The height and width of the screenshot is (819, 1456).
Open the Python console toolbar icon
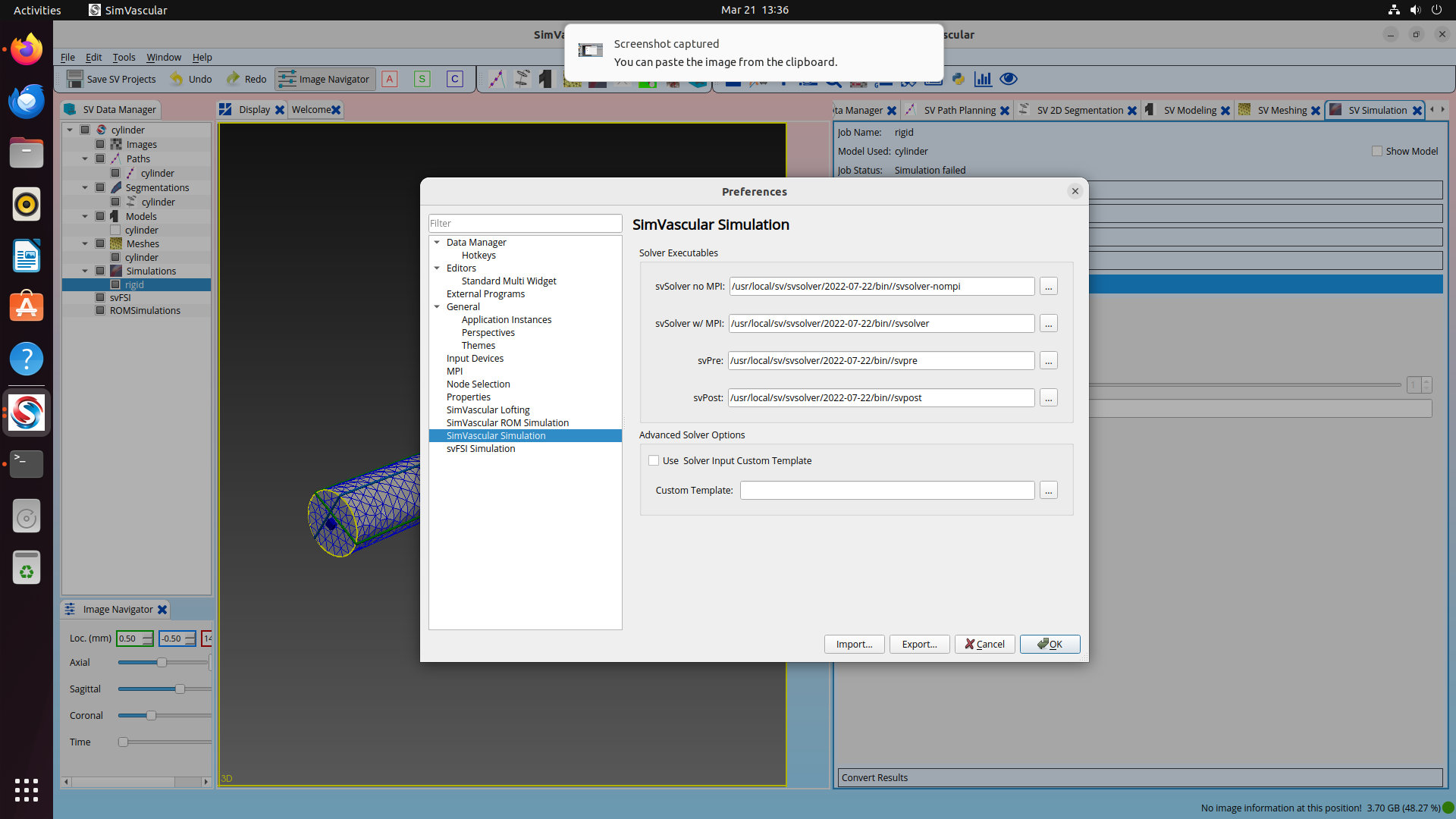pos(959,79)
